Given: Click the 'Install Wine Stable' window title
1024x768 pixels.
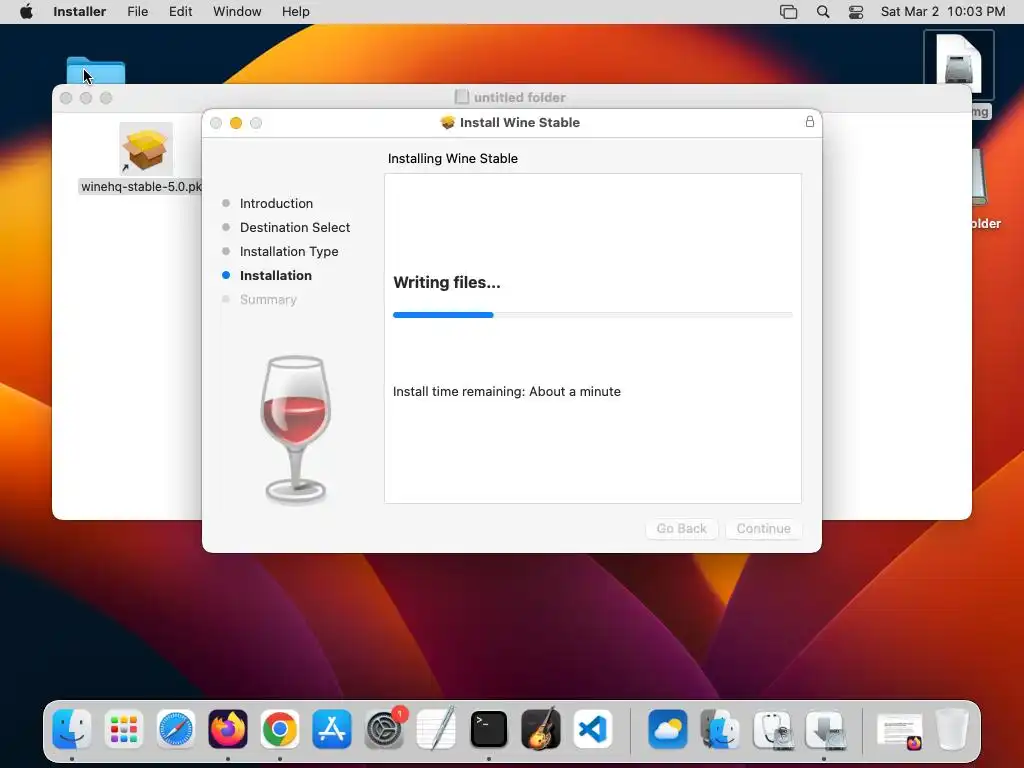Looking at the screenshot, I should [x=520, y=123].
